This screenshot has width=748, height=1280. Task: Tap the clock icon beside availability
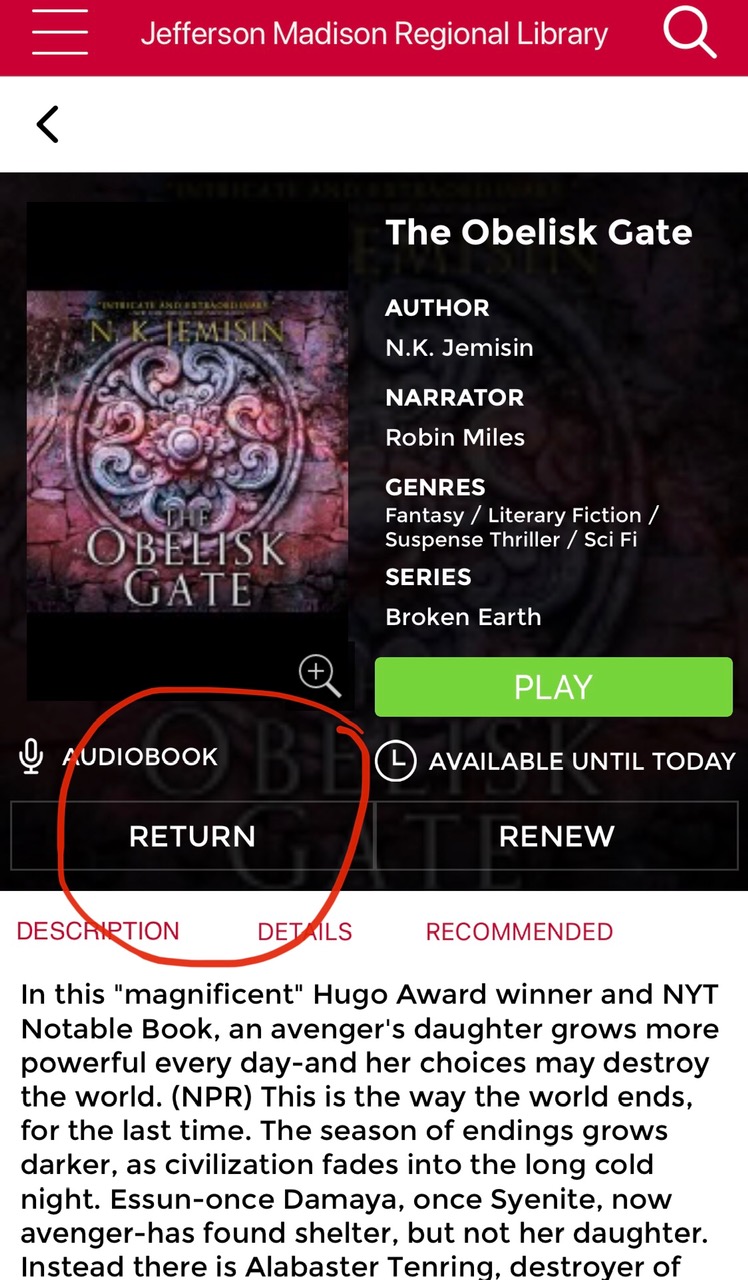click(x=395, y=761)
